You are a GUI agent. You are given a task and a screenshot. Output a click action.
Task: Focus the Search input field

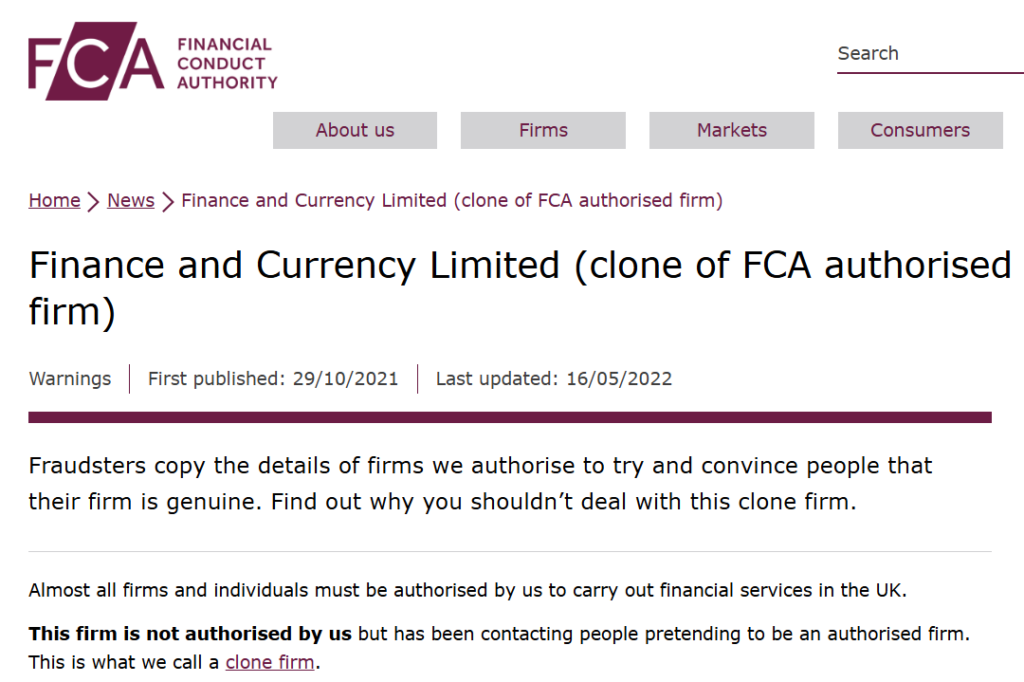[x=930, y=54]
